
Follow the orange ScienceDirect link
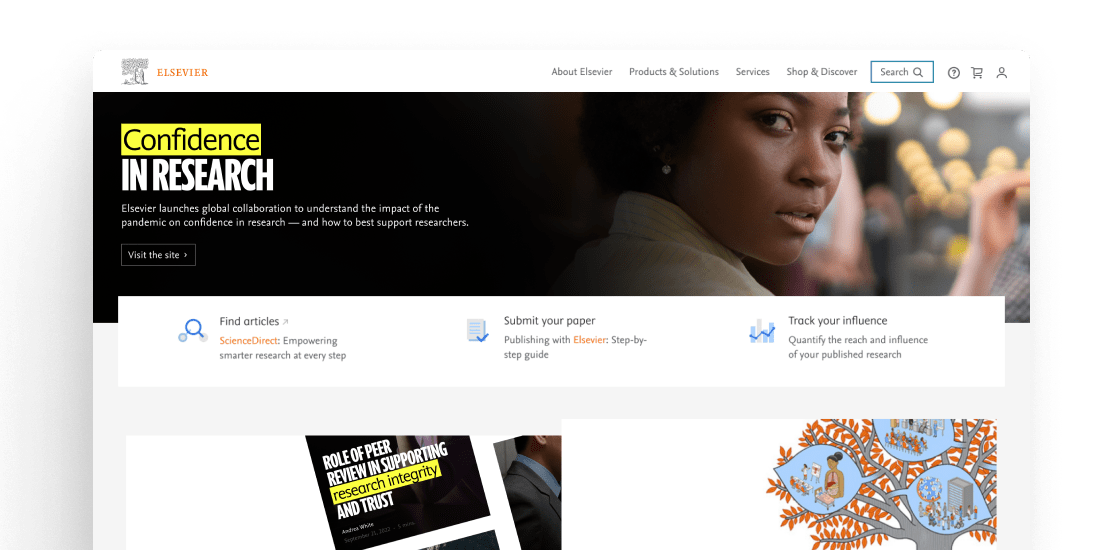click(249, 341)
